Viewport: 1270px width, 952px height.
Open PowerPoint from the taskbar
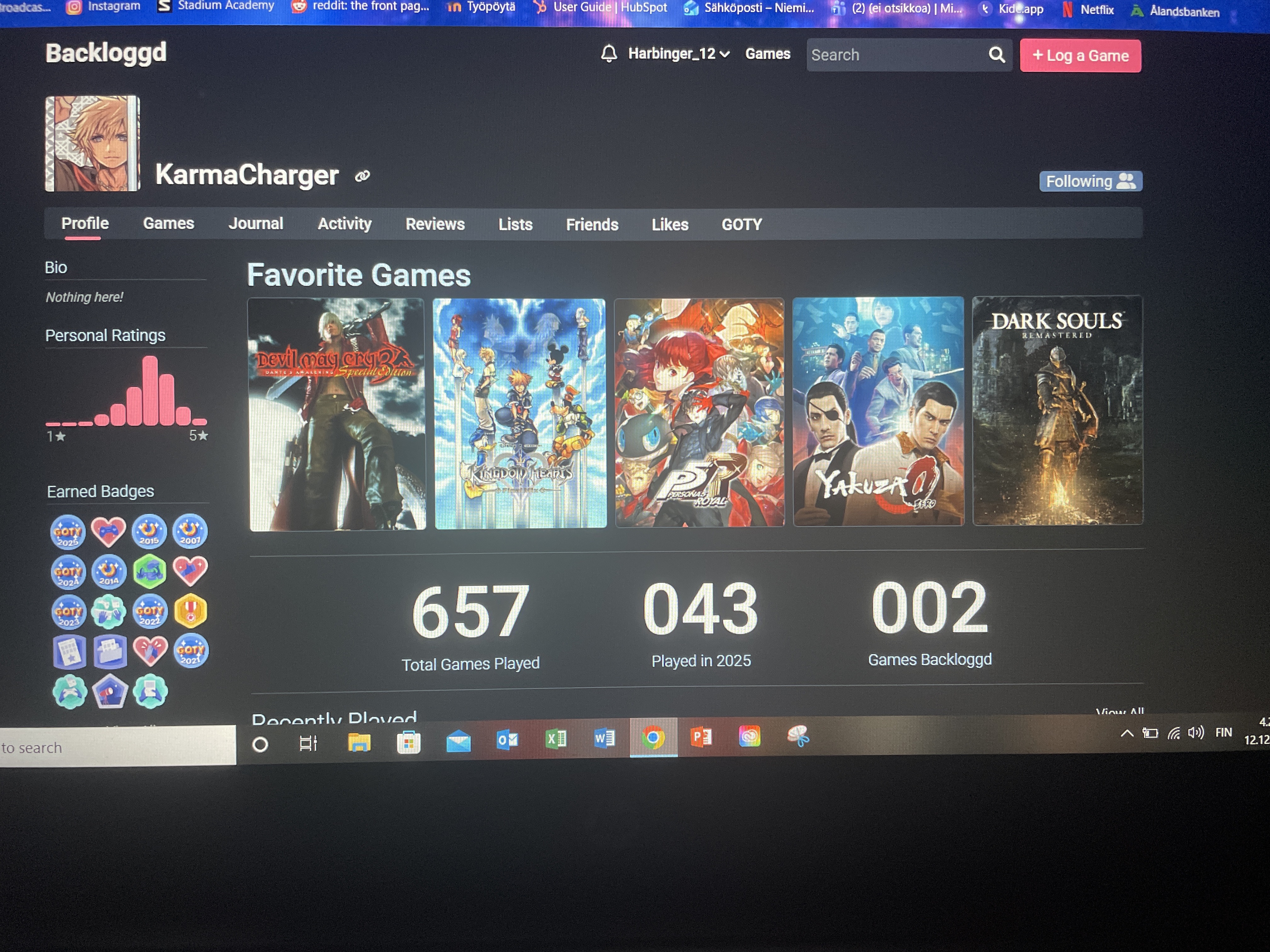click(x=701, y=737)
